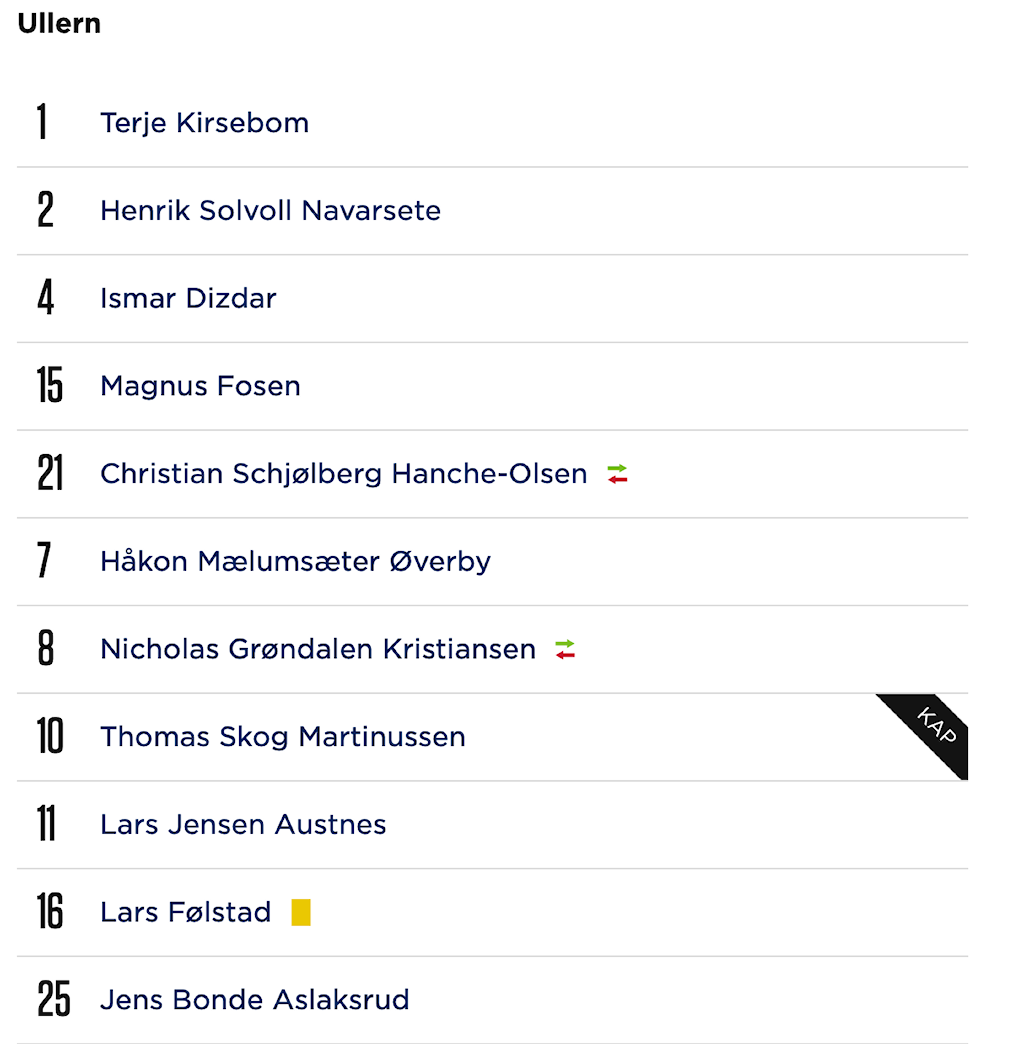1024x1044 pixels.
Task: Click the Ullern team heading
Action: [59, 23]
